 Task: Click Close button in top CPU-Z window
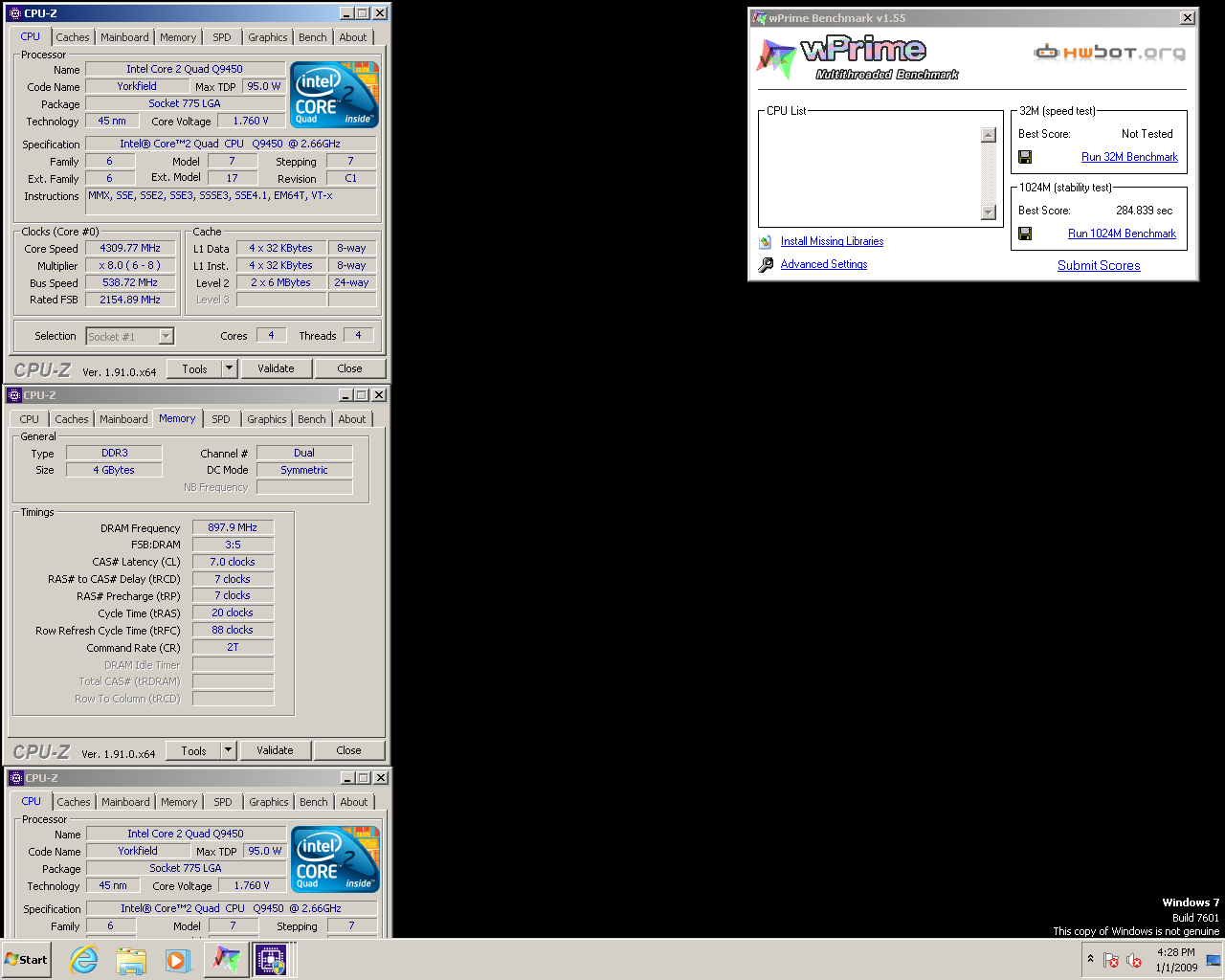[349, 368]
